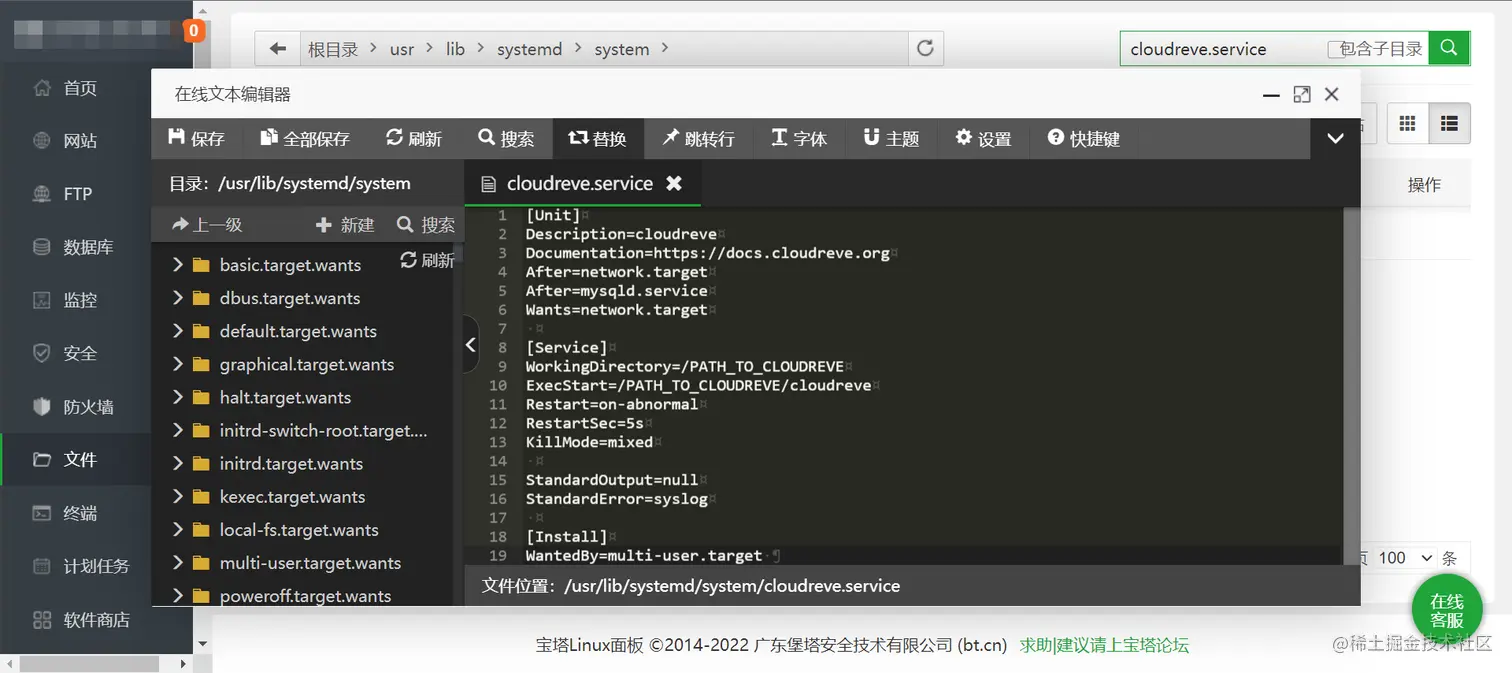Collapse the editor toolbar with chevron
Screen dimensions: 1512x673
click(x=1335, y=139)
